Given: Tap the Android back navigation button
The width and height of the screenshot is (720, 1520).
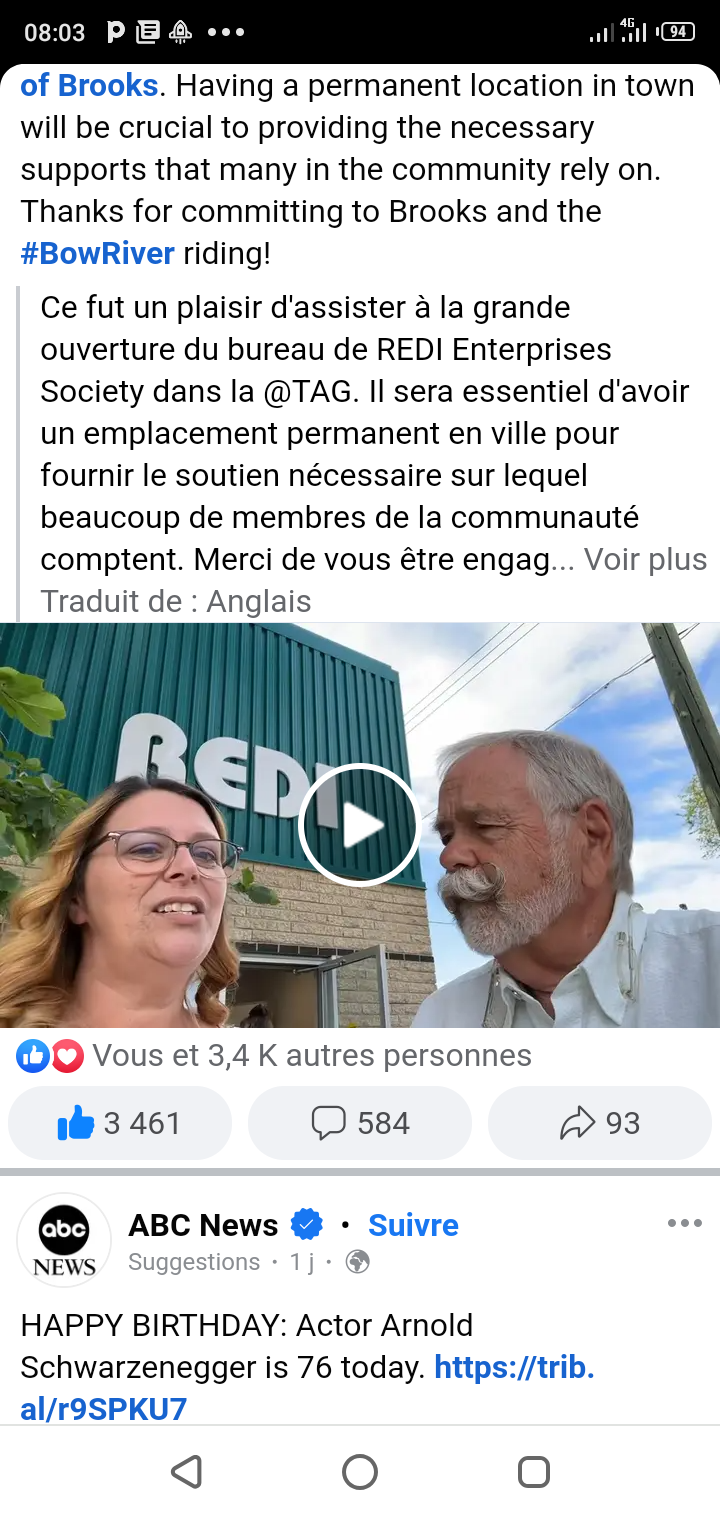Looking at the screenshot, I should tap(186, 1472).
